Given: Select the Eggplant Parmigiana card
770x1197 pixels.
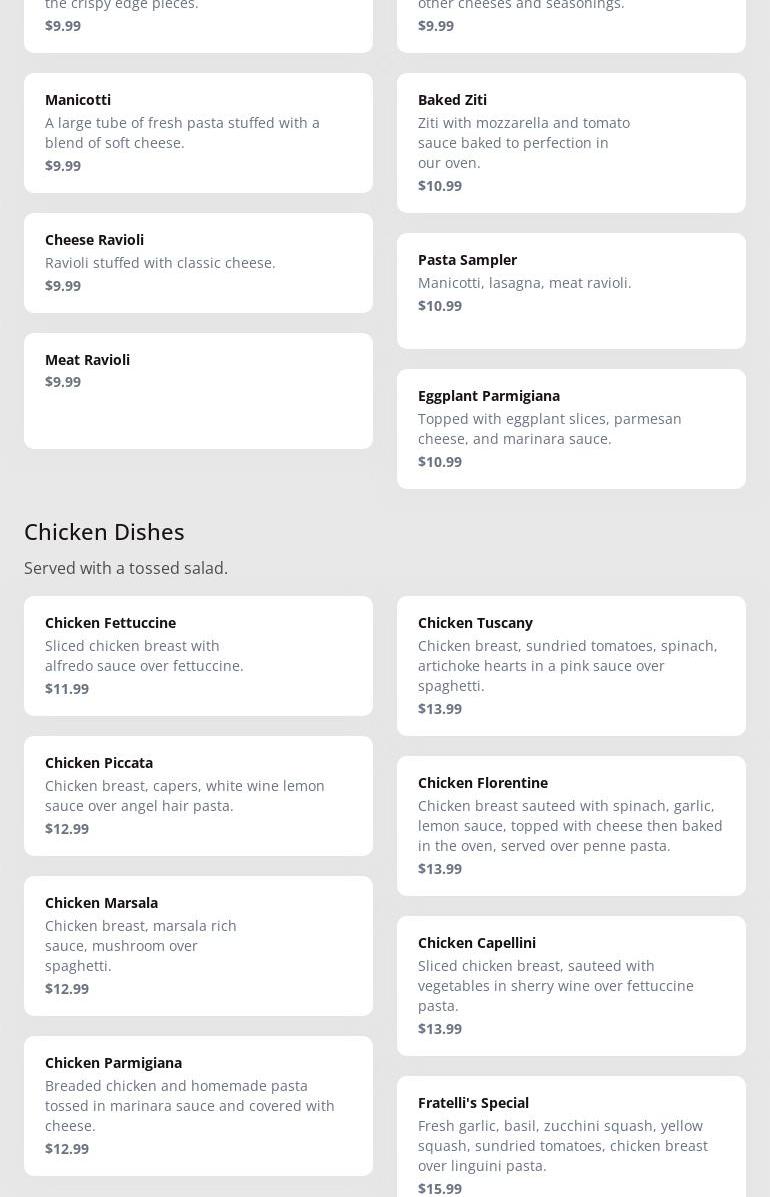Looking at the screenshot, I should 571,428.
